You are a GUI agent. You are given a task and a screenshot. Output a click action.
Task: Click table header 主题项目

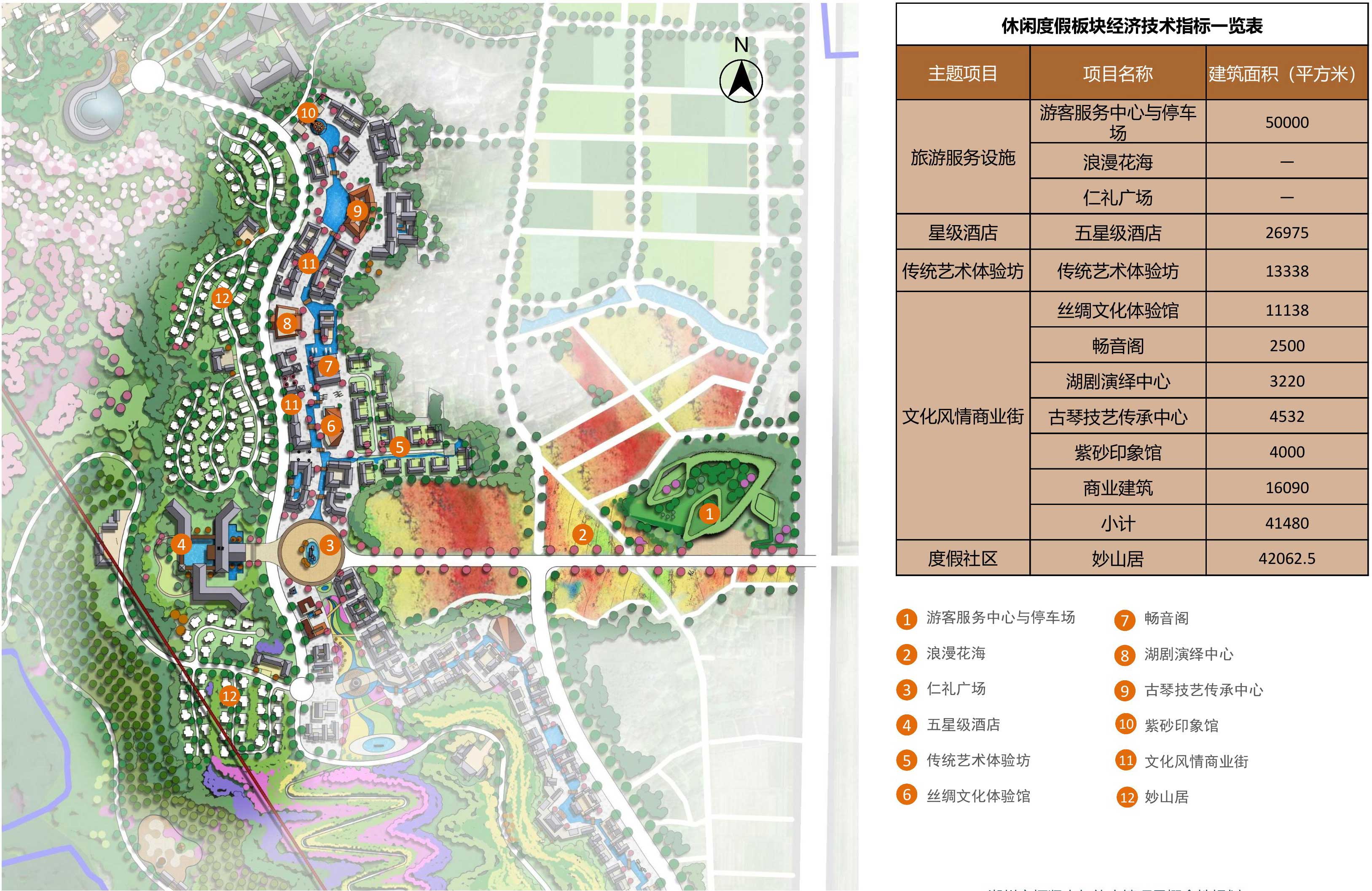962,74
